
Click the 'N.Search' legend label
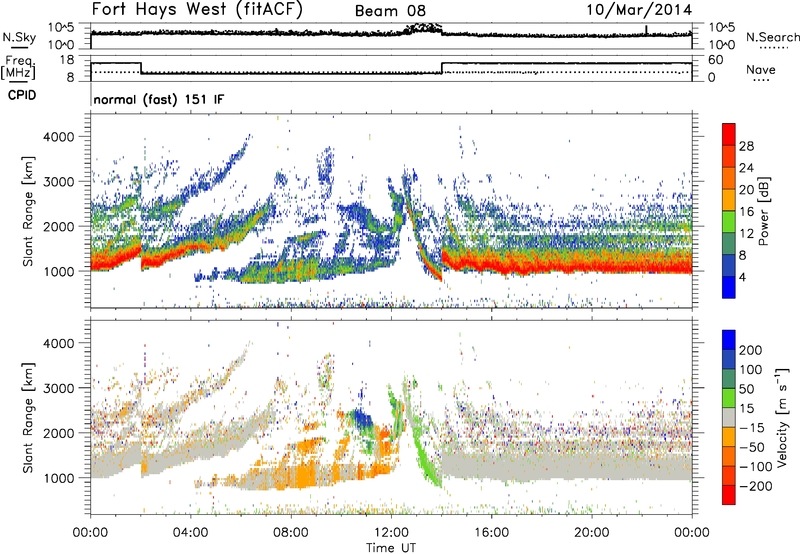click(x=773, y=37)
